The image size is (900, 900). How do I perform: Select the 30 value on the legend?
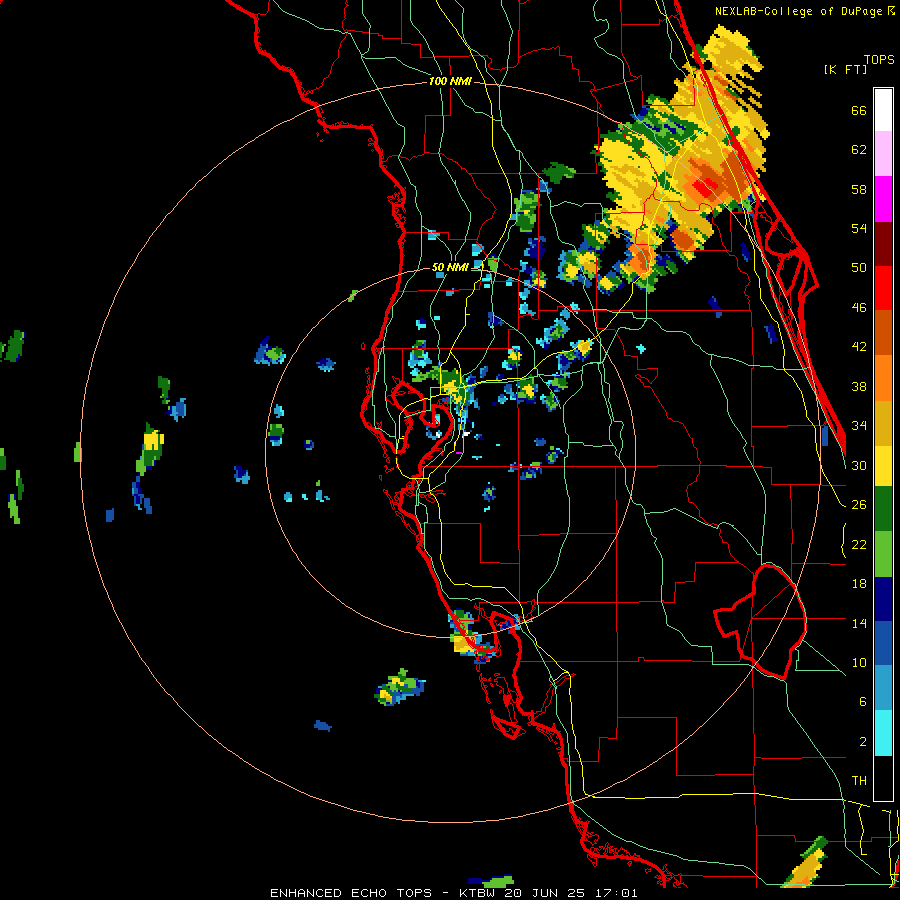[x=859, y=465]
